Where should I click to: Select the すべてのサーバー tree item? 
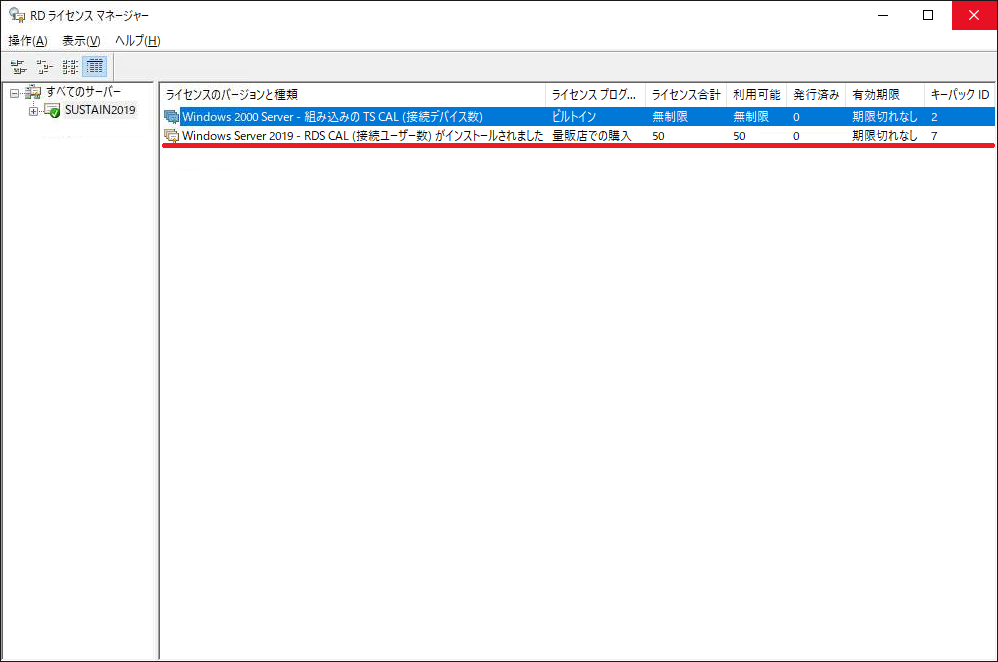point(83,92)
